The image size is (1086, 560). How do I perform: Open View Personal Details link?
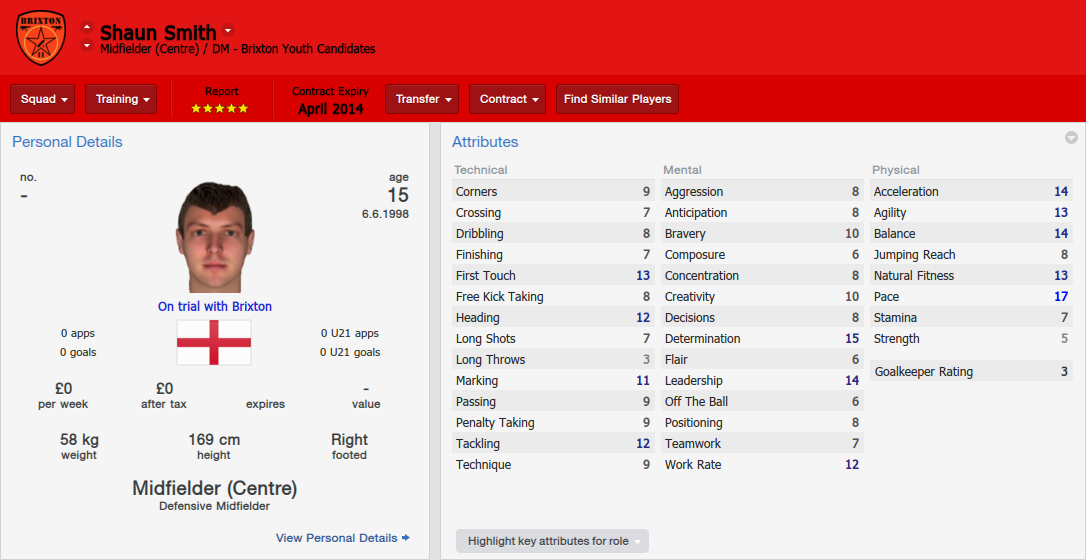(x=337, y=538)
